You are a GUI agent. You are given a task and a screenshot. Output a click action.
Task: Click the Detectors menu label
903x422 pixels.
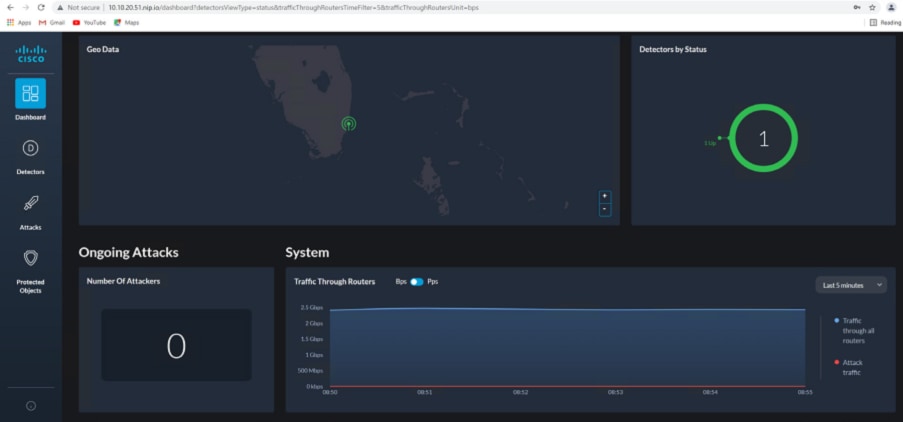pyautogui.click(x=31, y=172)
